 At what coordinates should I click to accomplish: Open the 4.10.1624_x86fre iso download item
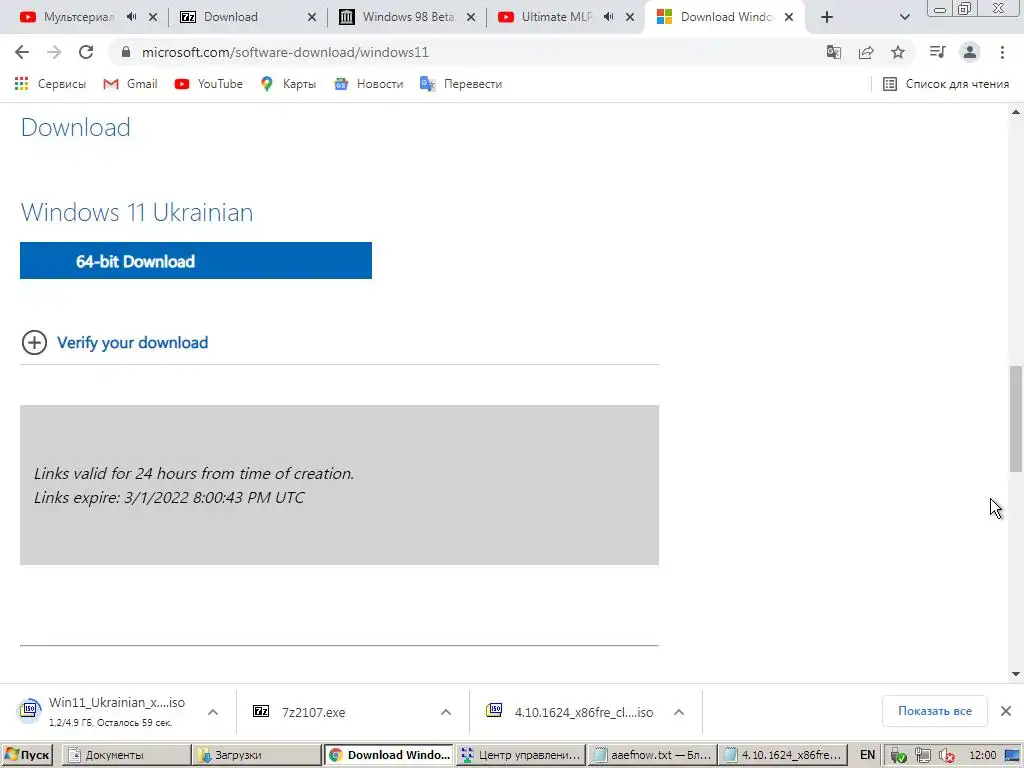(571, 712)
